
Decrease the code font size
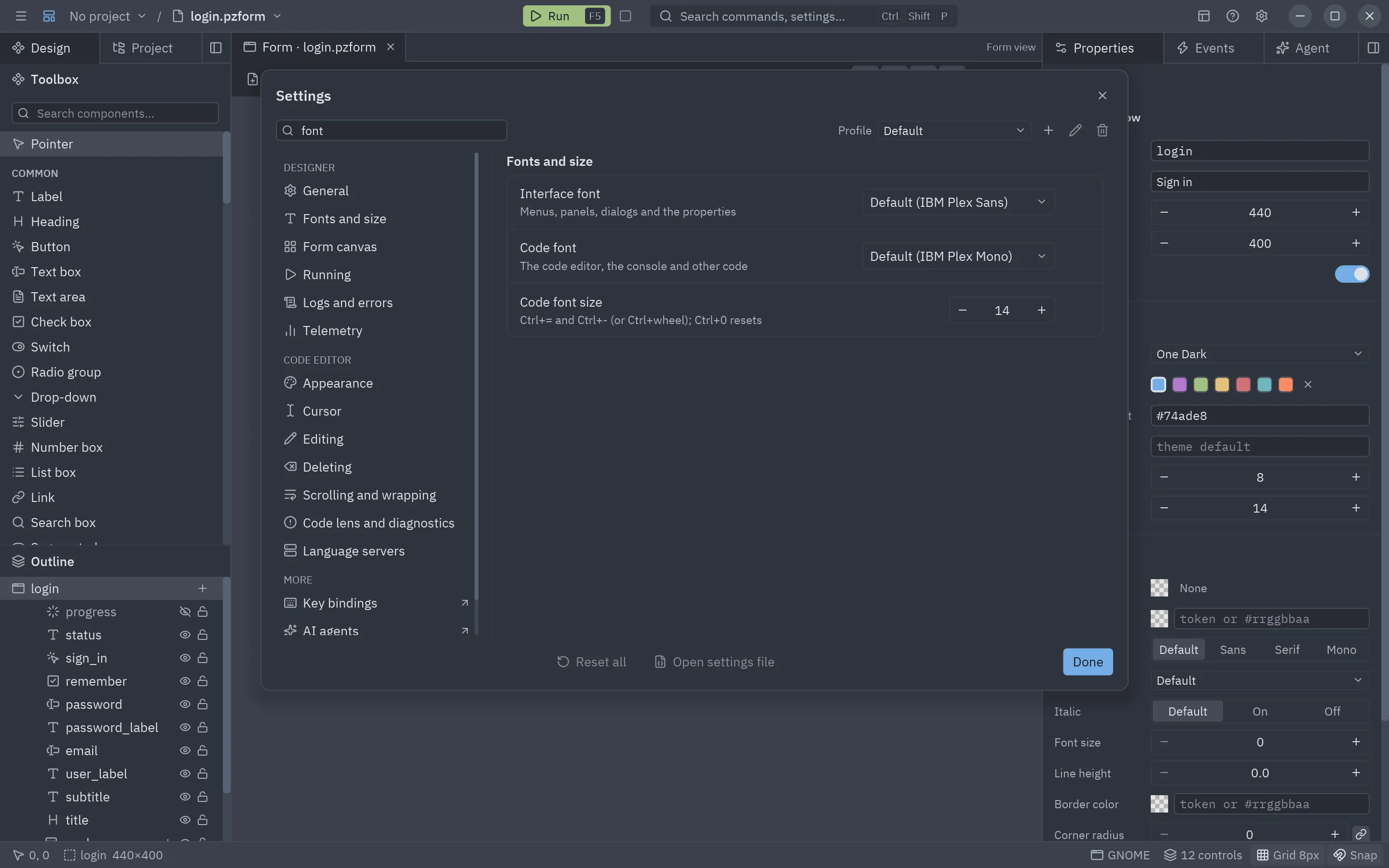[963, 310]
